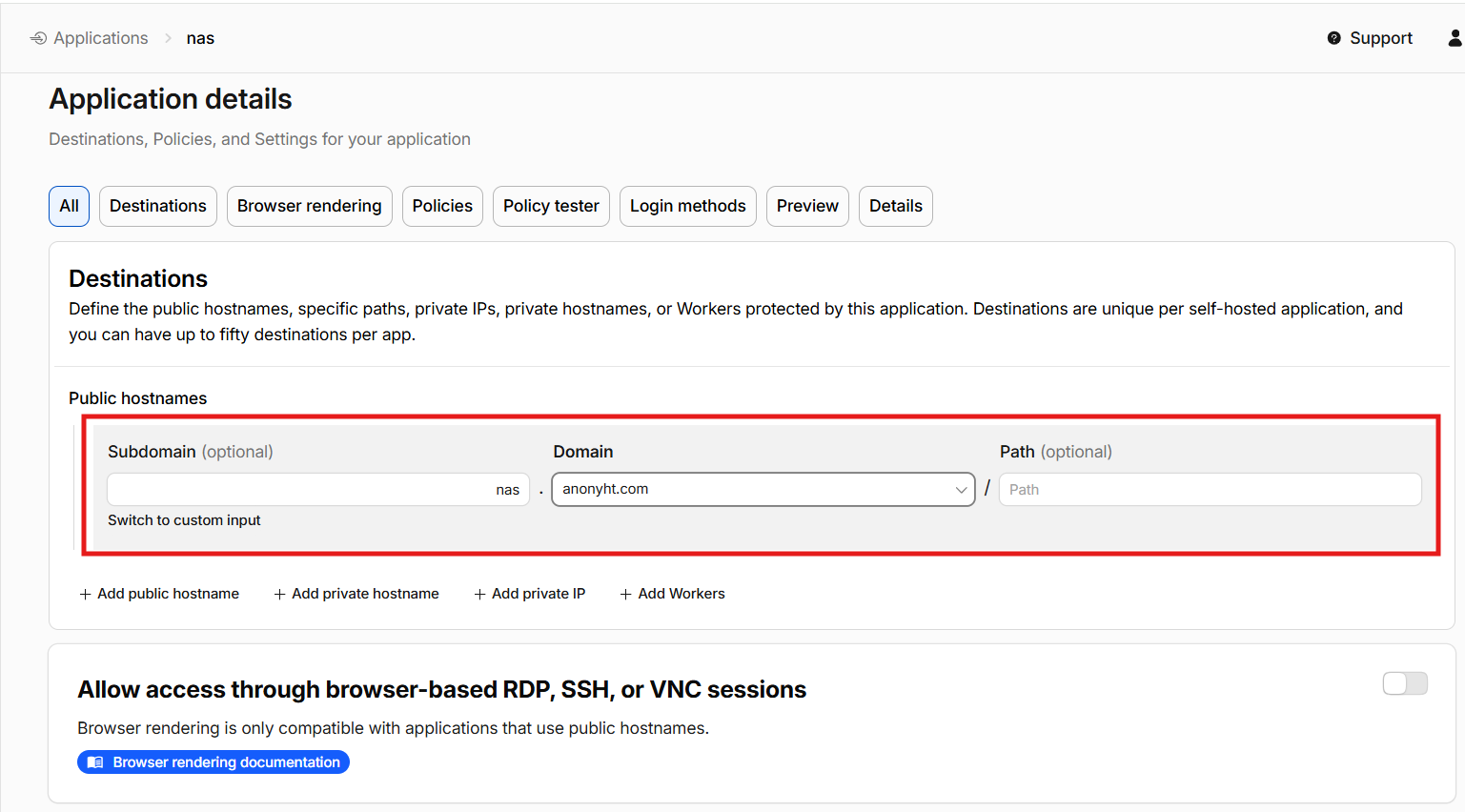This screenshot has height=812, width=1465.
Task: Click the Public hostnames label
Action: point(138,398)
